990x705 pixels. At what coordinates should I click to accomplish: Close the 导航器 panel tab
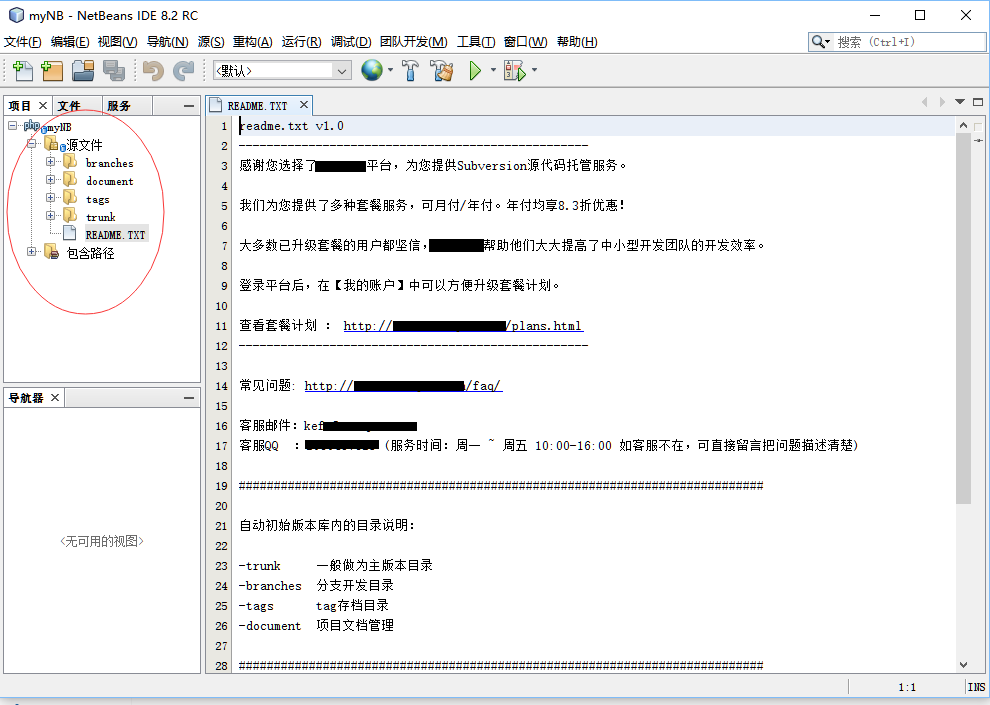[55, 397]
